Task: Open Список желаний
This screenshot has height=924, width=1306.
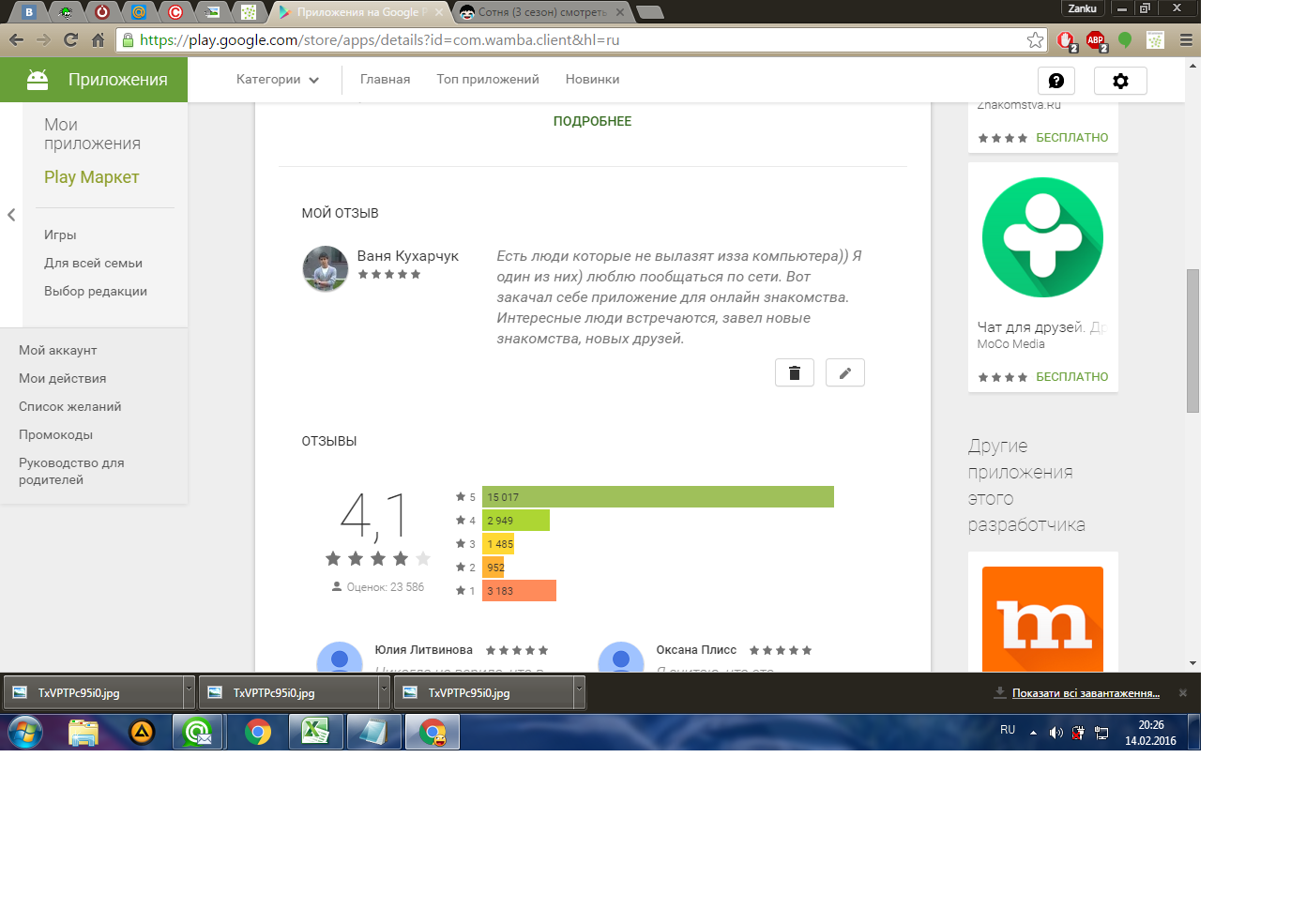Action: pos(70,406)
